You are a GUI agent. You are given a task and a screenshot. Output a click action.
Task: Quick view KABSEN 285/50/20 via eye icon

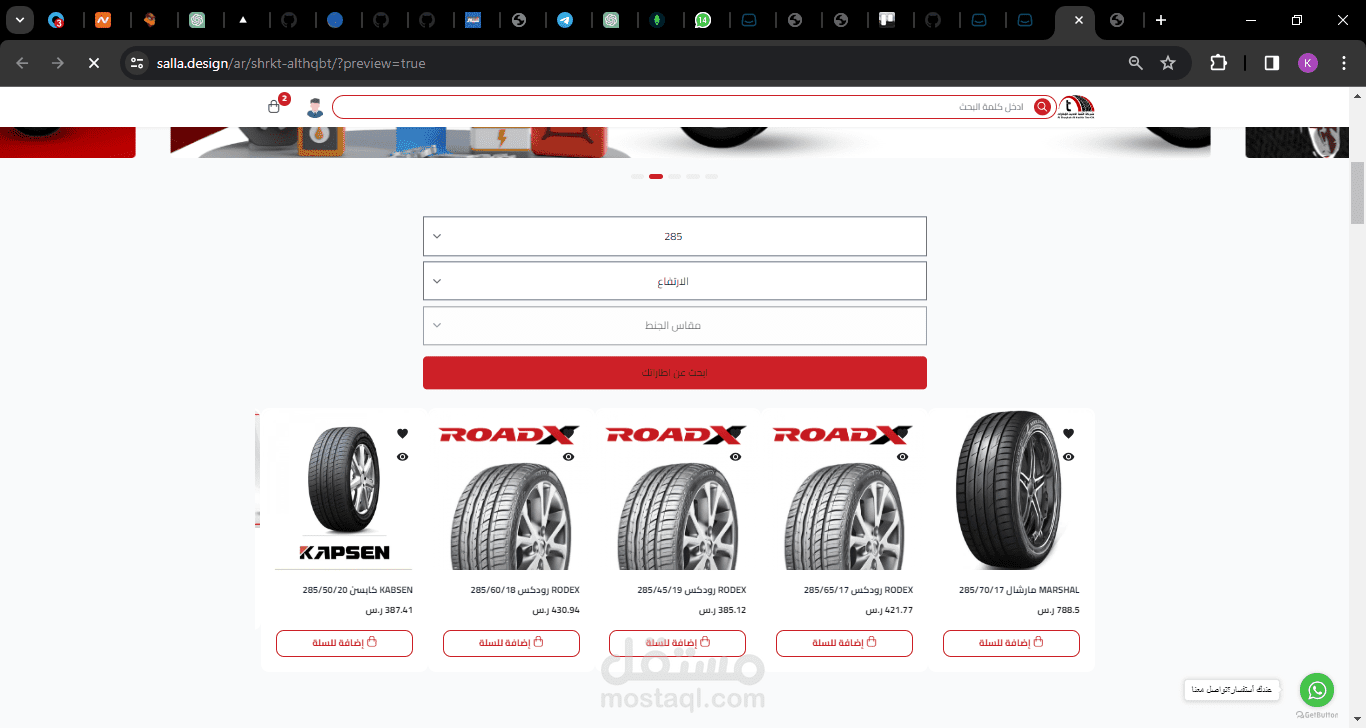click(402, 457)
